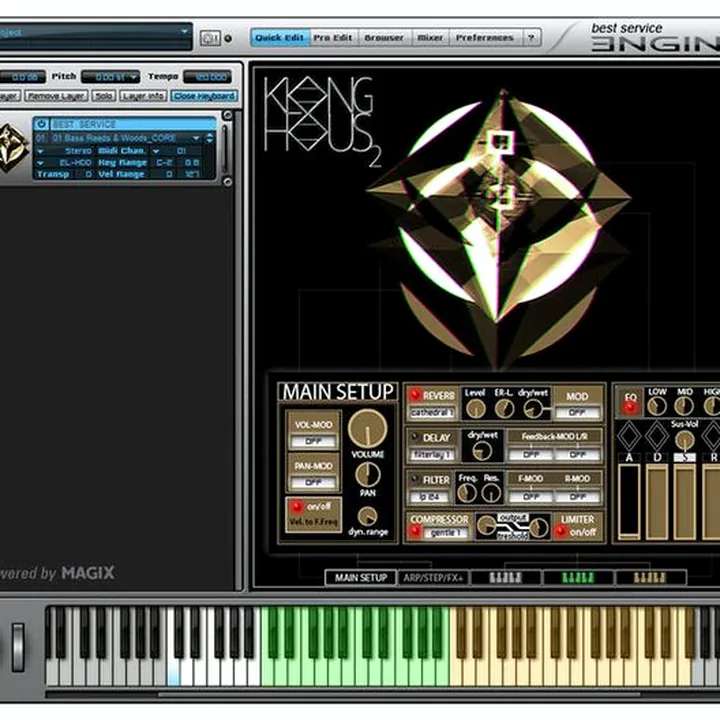Toggle Vel. to F.Freq on/off LED
The height and width of the screenshot is (720, 720).
297,506
